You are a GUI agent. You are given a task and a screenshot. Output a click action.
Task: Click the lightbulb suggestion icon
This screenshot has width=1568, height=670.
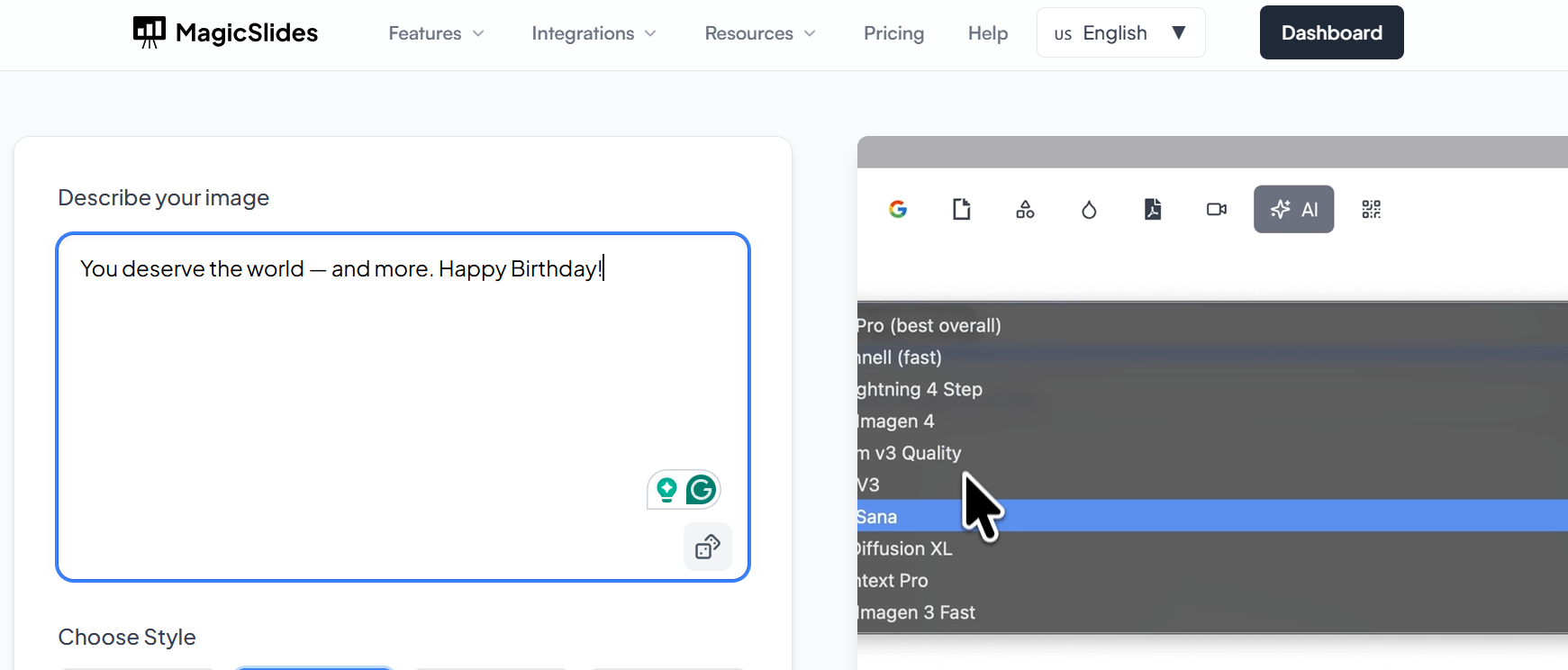pos(666,490)
